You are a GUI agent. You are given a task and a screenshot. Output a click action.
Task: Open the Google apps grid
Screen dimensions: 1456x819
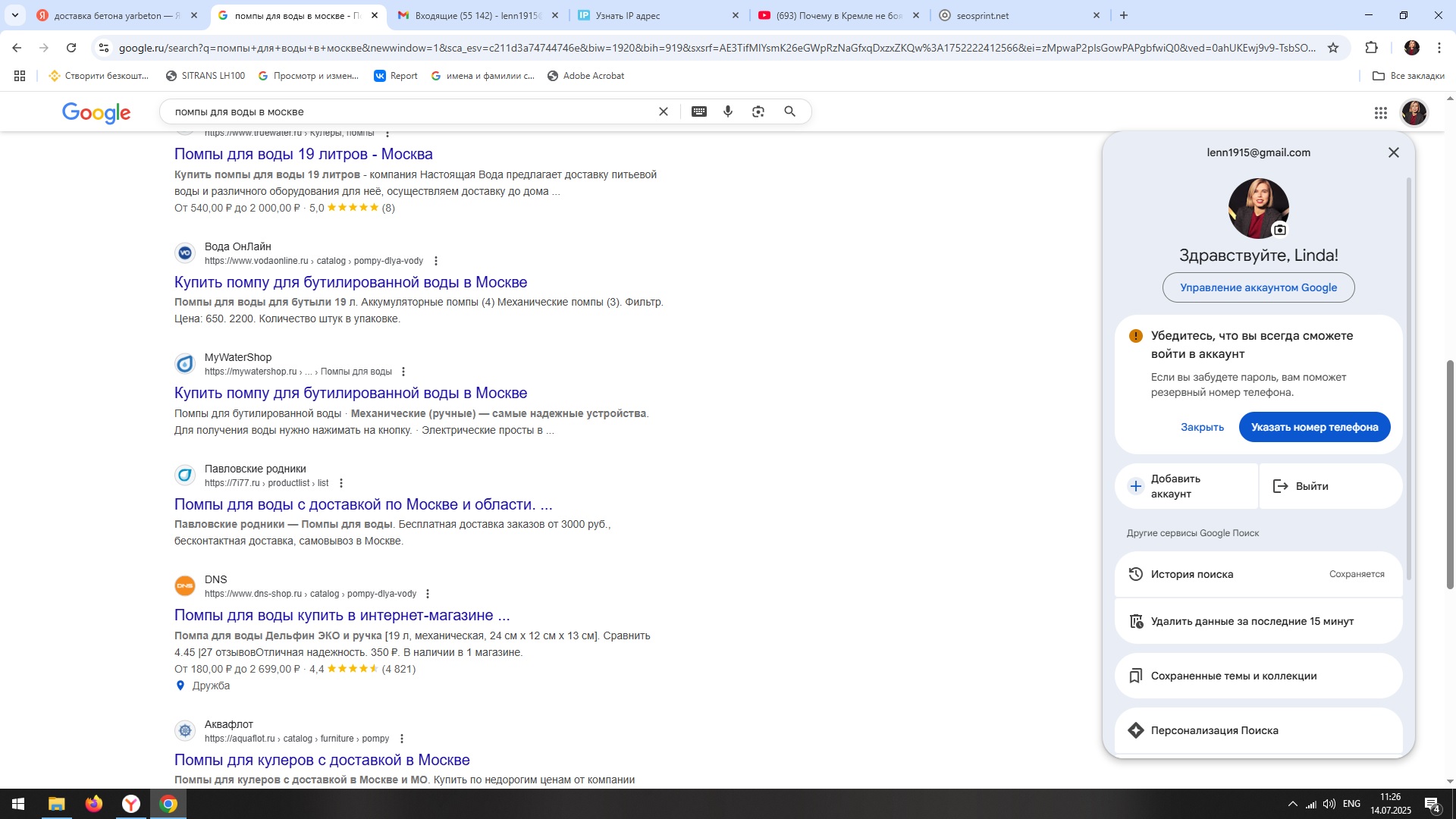pos(1381,112)
